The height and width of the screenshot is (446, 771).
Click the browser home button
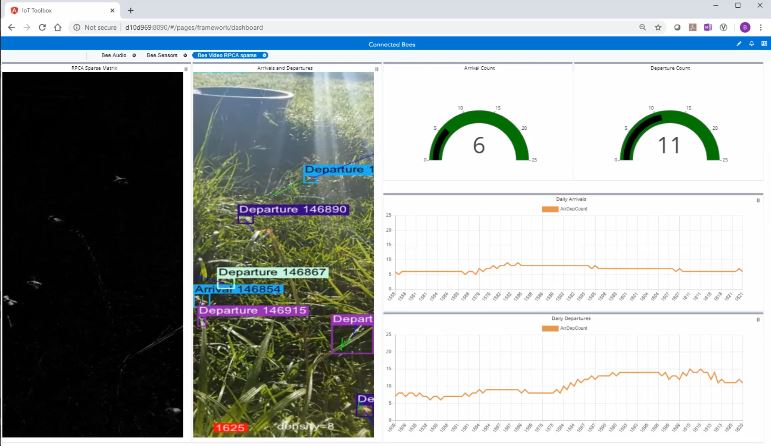(60, 27)
